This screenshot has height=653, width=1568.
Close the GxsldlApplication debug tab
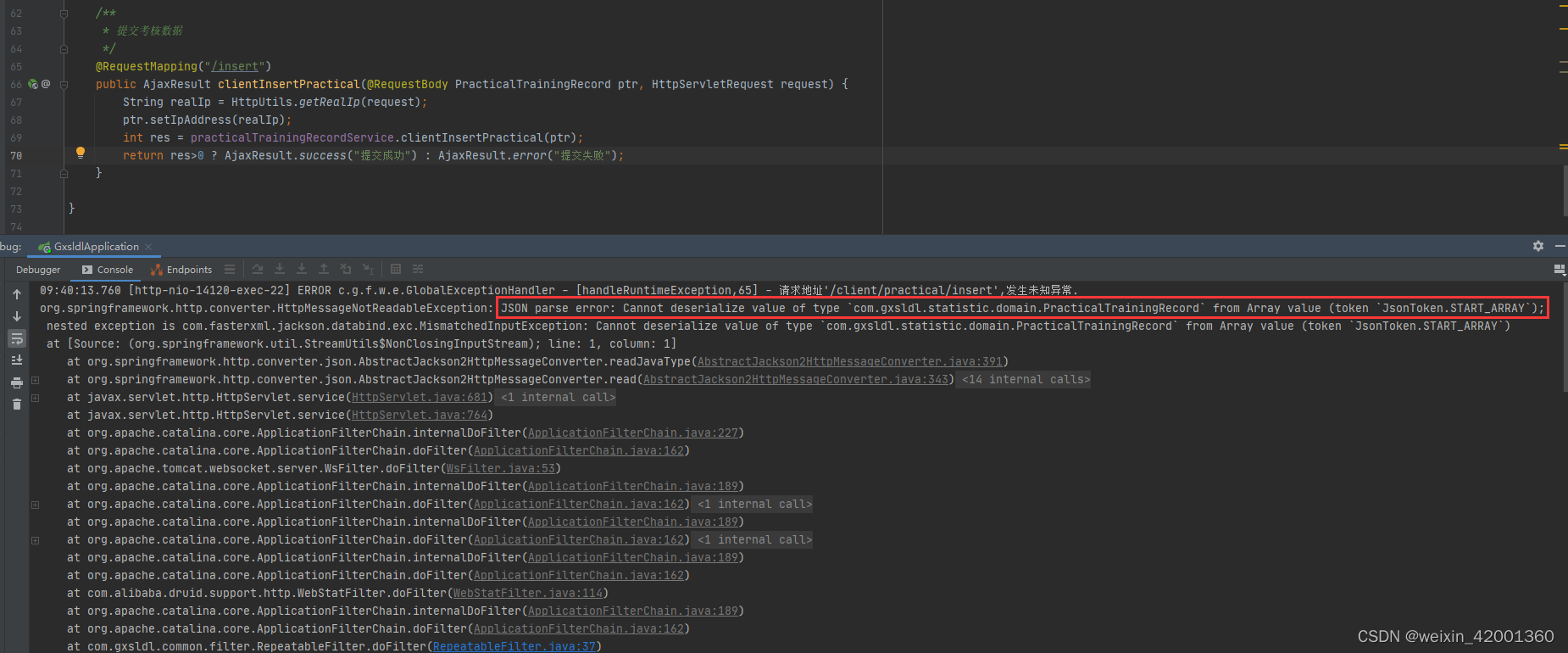coord(148,247)
